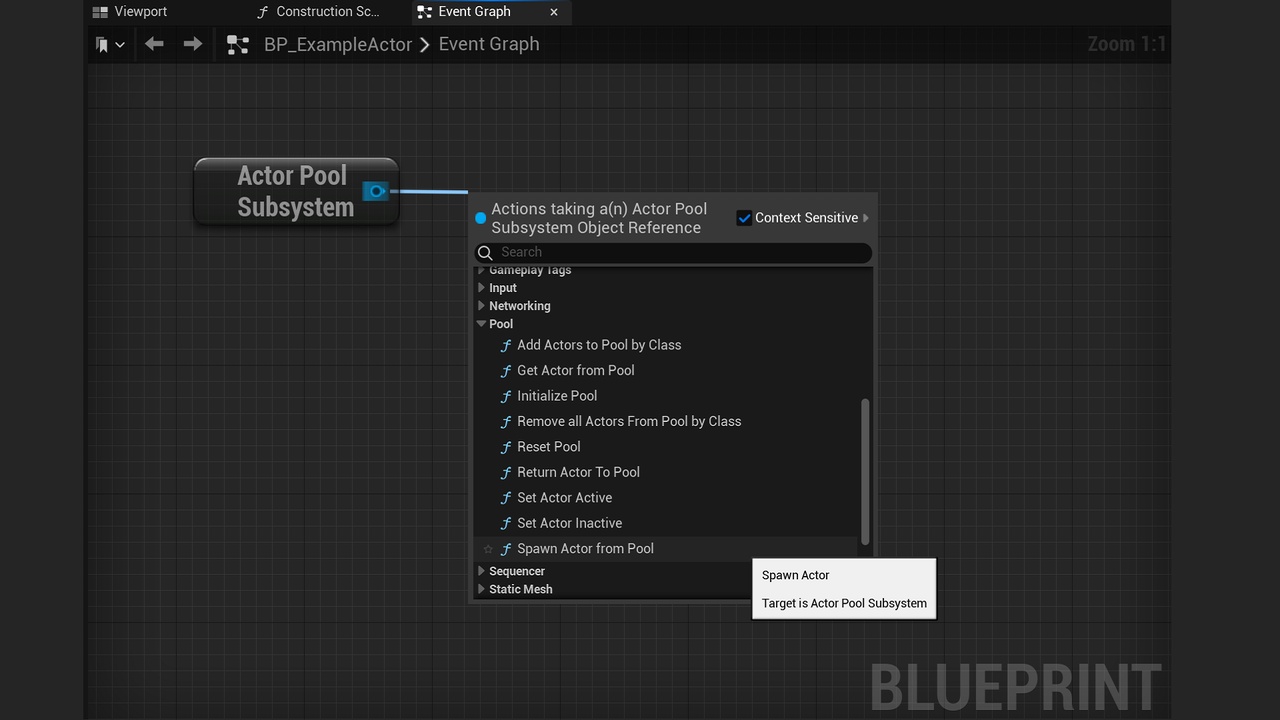The width and height of the screenshot is (1280, 720).
Task: Go back with the left arrow button
Action: pyautogui.click(x=154, y=44)
